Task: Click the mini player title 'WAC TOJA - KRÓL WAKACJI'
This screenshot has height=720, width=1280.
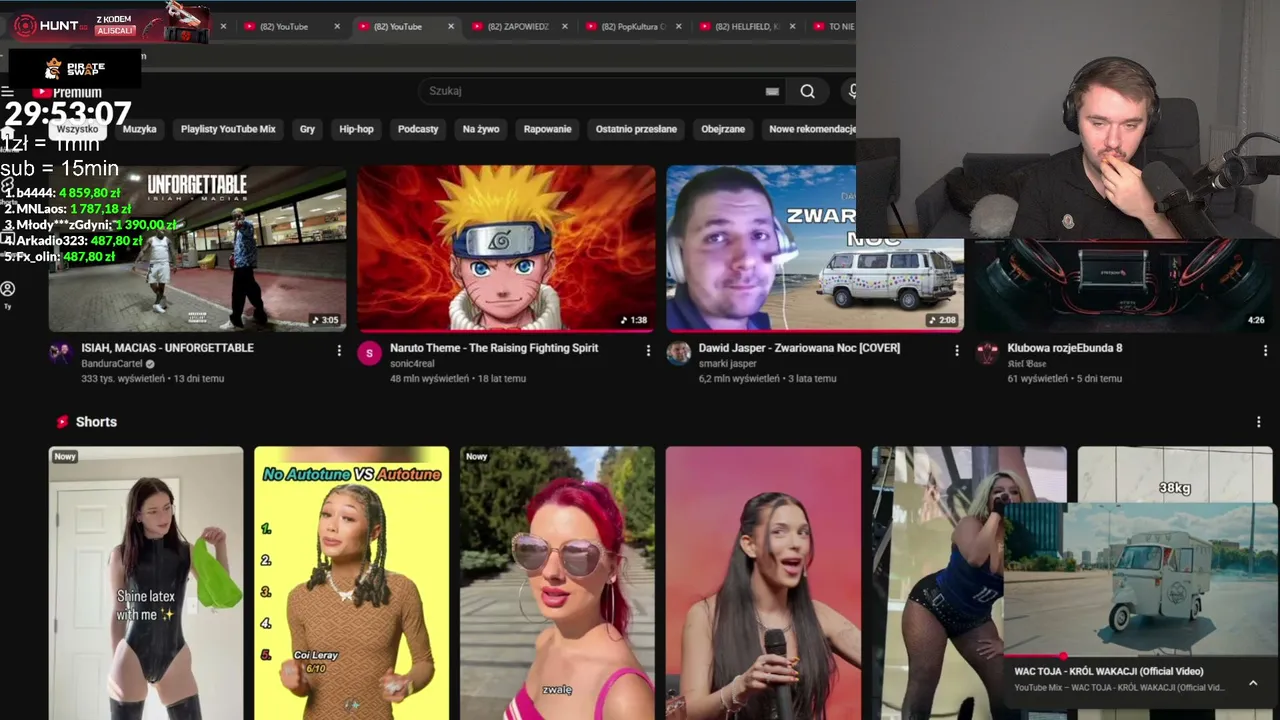Action: pyautogui.click(x=1109, y=672)
